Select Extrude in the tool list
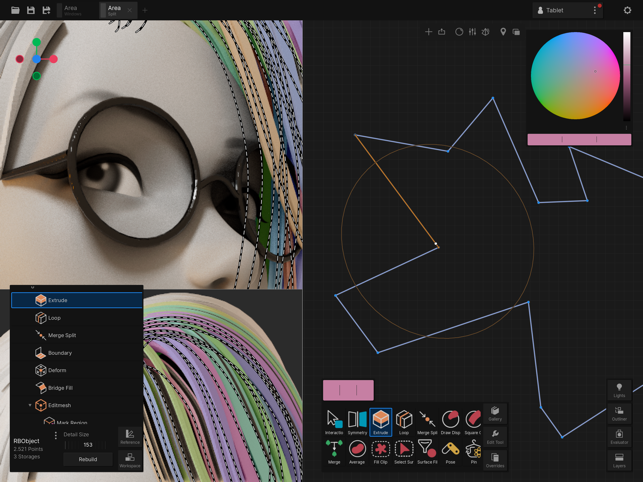Viewport: 643px width, 482px height. pyautogui.click(x=77, y=300)
